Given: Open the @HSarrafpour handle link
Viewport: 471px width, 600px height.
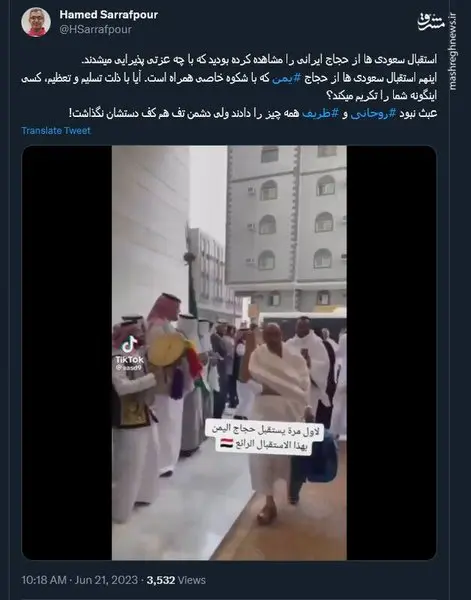Looking at the screenshot, I should click(96, 29).
